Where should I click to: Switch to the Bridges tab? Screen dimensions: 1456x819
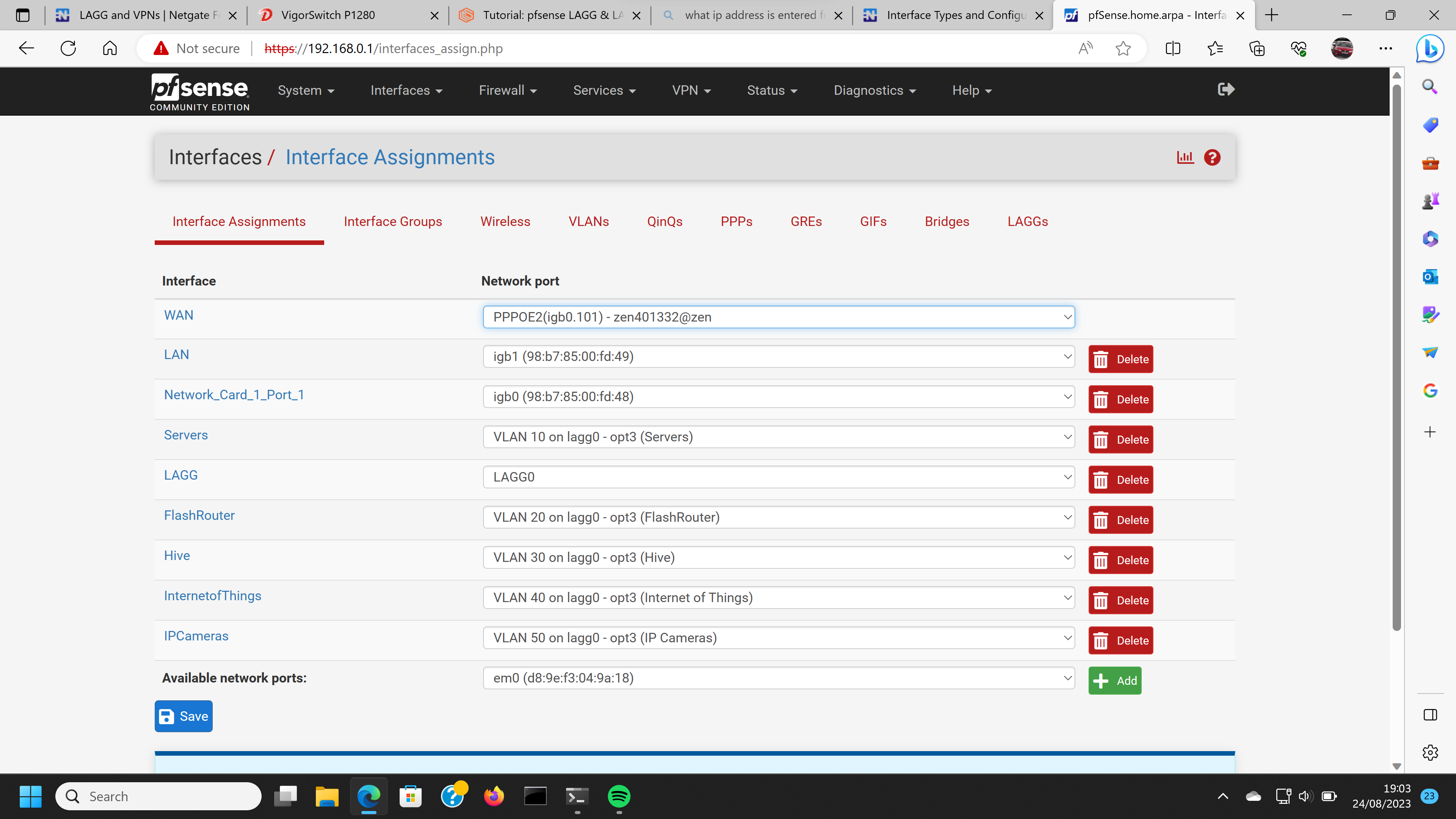947,221
